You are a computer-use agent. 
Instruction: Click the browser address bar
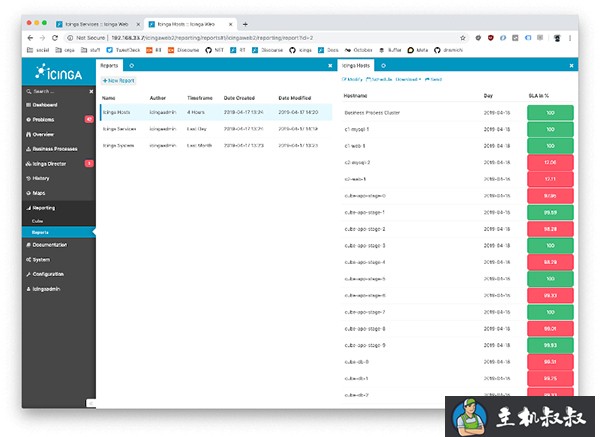[x=264, y=38]
